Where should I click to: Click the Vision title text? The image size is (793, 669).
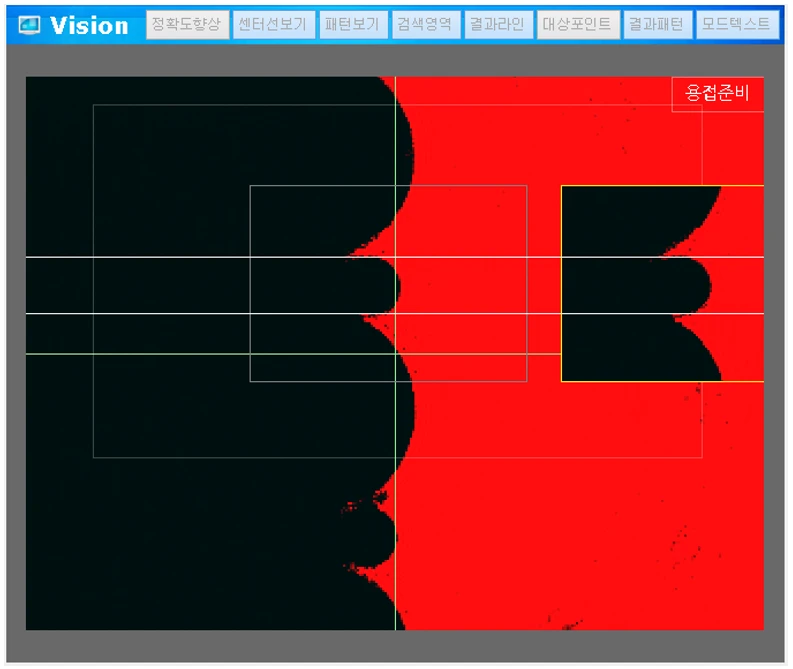[x=90, y=25]
